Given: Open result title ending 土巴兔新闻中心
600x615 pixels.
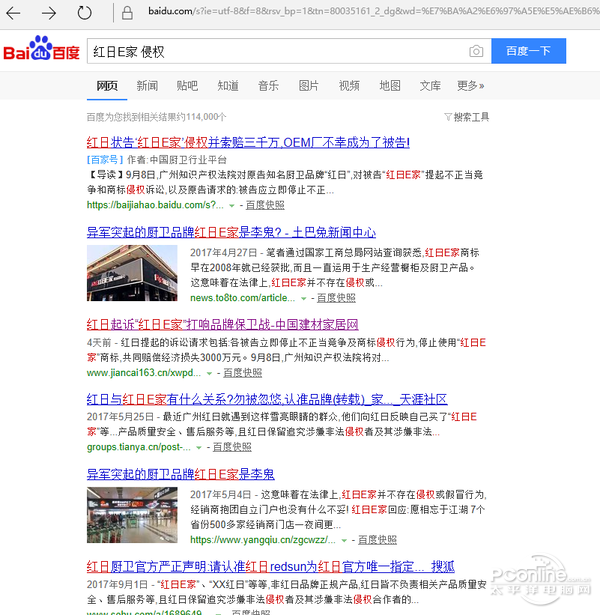Looking at the screenshot, I should [231, 233].
